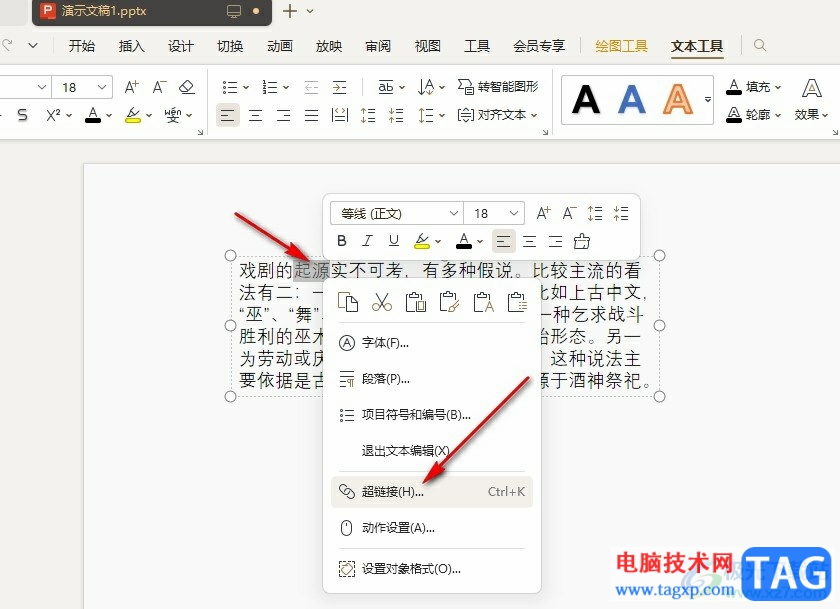
Task: Clear formatting with the ribbon eraser icon
Action: click(x=186, y=87)
